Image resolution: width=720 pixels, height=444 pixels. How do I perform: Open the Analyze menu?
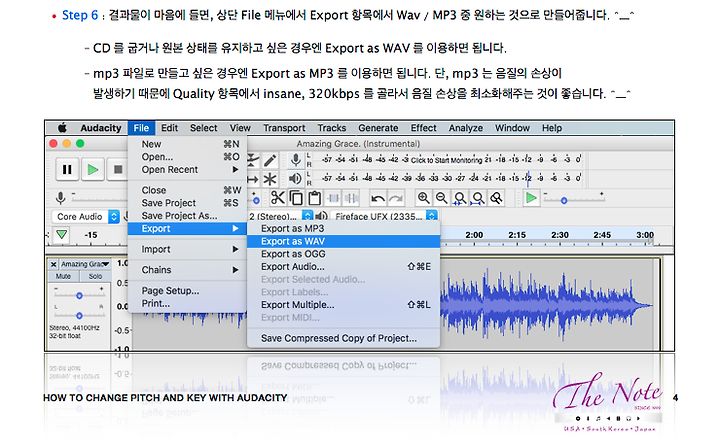pos(466,128)
